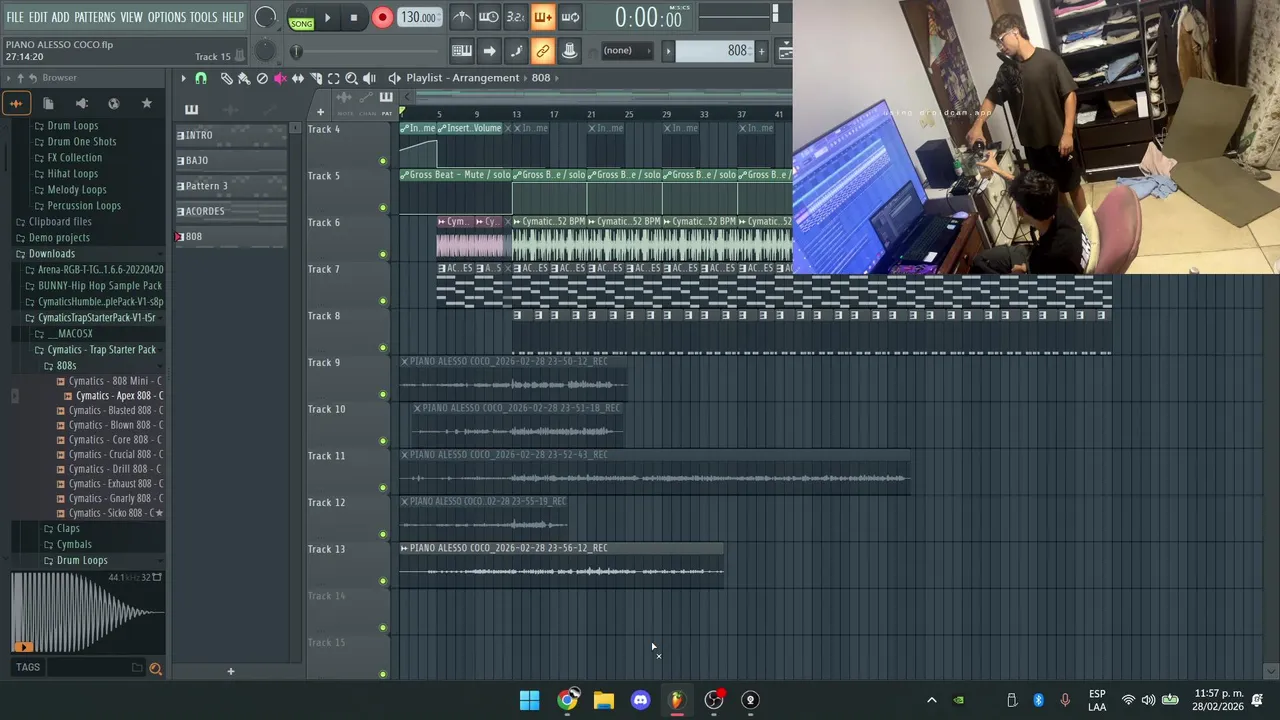Click the stamp icon beside link button
Image resolution: width=1280 pixels, height=720 pixels.
(570, 51)
